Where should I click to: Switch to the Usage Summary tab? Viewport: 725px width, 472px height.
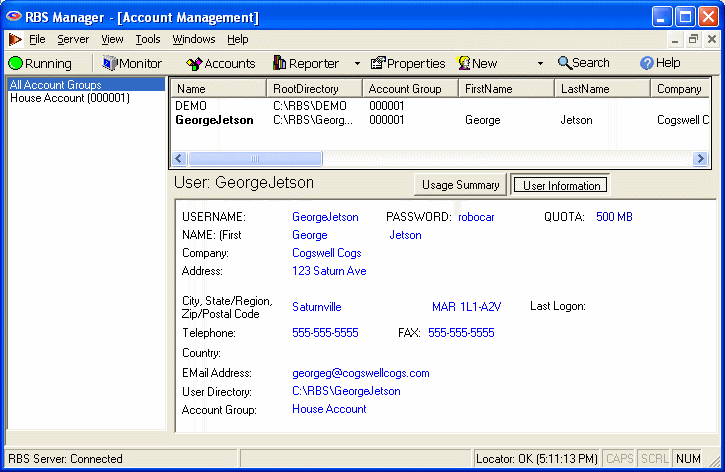[461, 185]
